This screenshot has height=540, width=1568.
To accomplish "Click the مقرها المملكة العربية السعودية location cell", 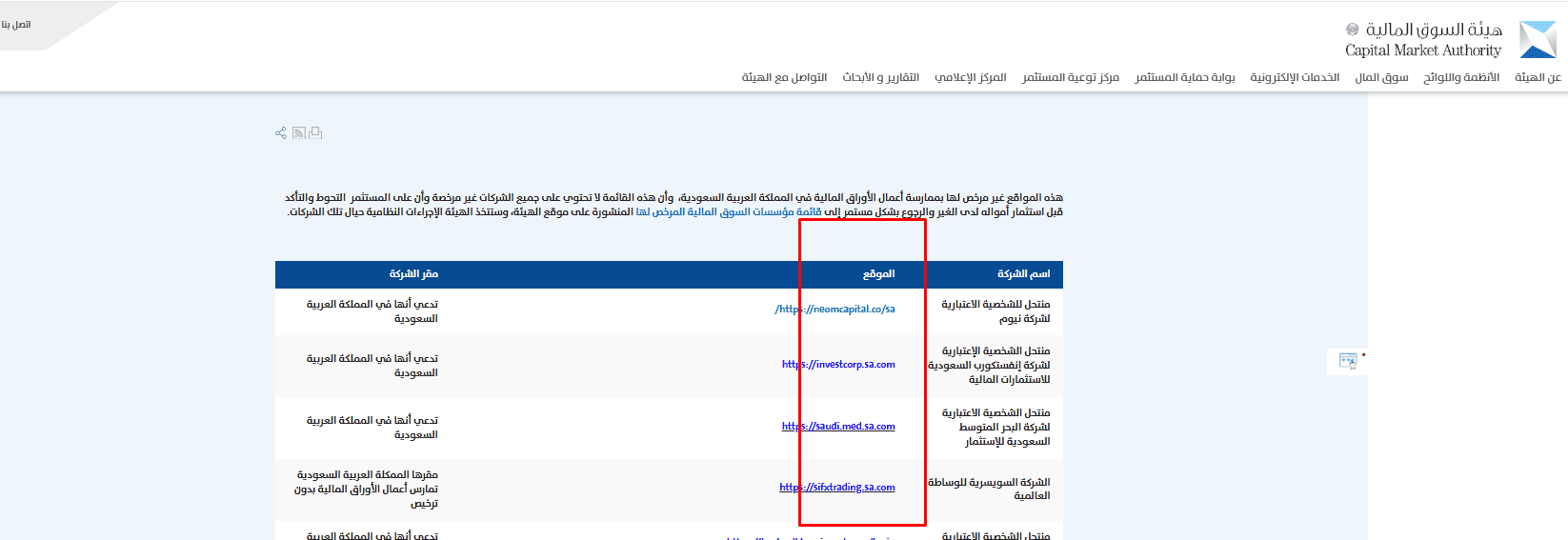I will click(366, 489).
